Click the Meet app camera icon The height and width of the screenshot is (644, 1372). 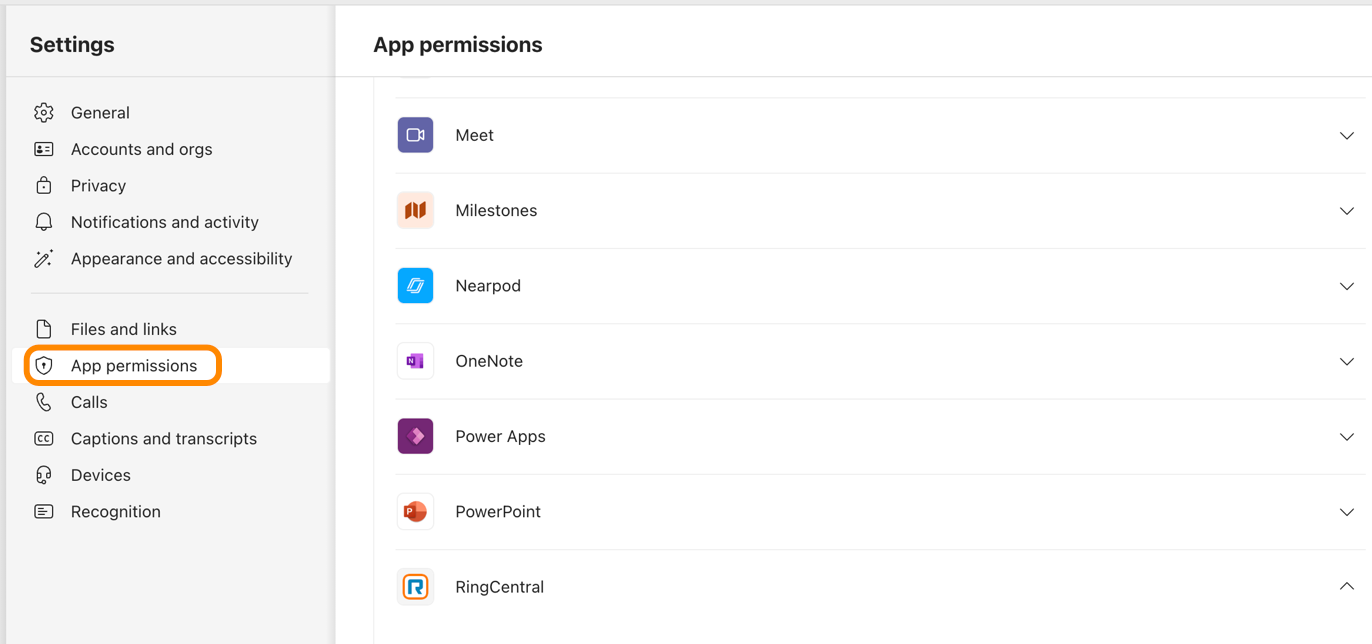[x=415, y=135]
